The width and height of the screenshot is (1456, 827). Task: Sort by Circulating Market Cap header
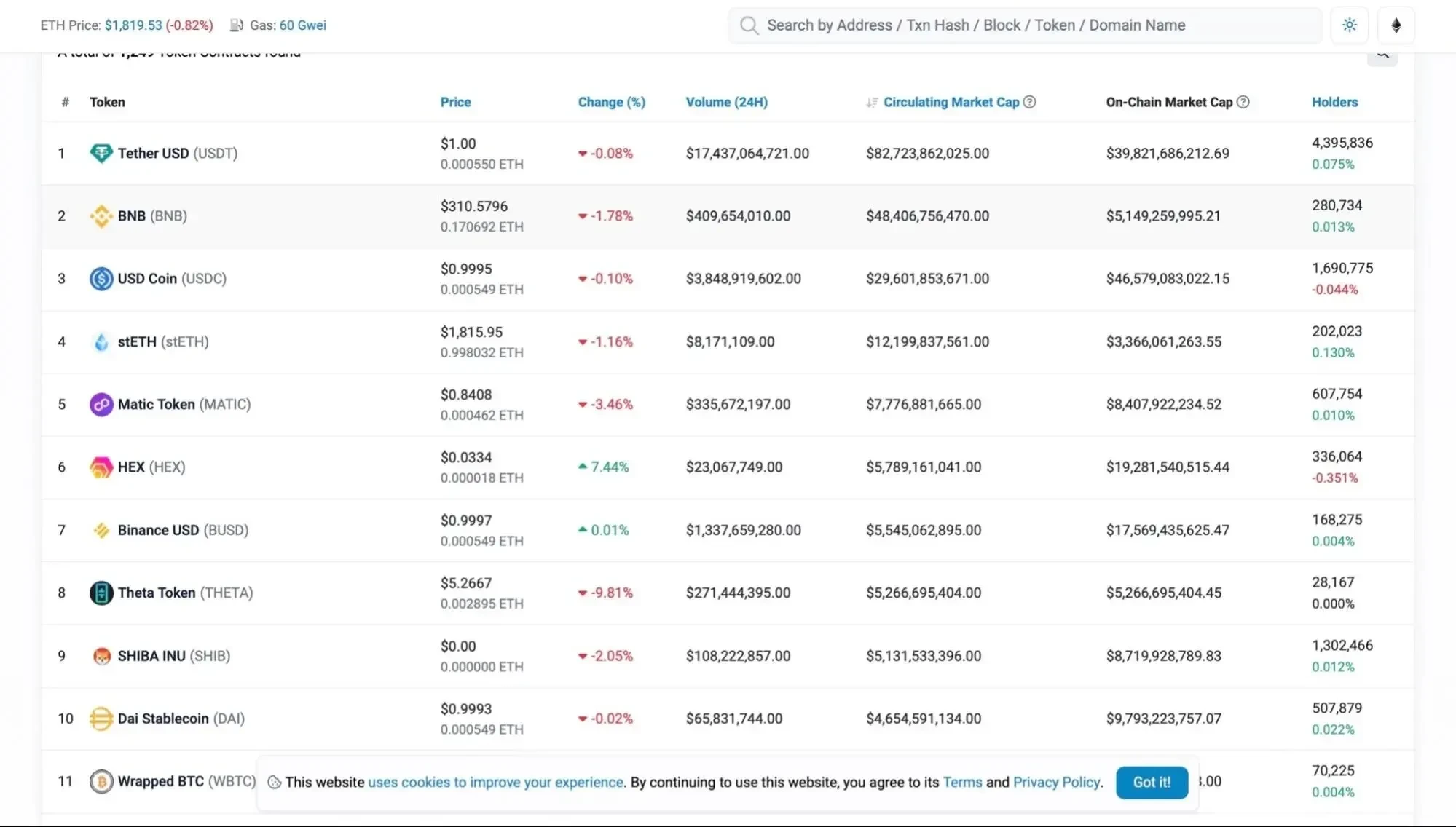coord(951,102)
